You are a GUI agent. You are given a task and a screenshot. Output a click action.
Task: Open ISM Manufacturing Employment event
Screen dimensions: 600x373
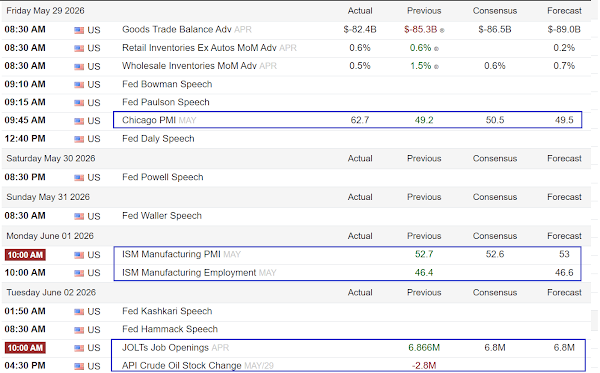click(x=189, y=273)
